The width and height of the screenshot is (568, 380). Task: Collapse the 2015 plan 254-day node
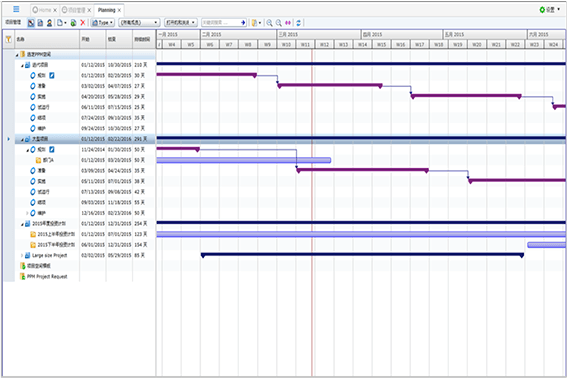point(22,224)
